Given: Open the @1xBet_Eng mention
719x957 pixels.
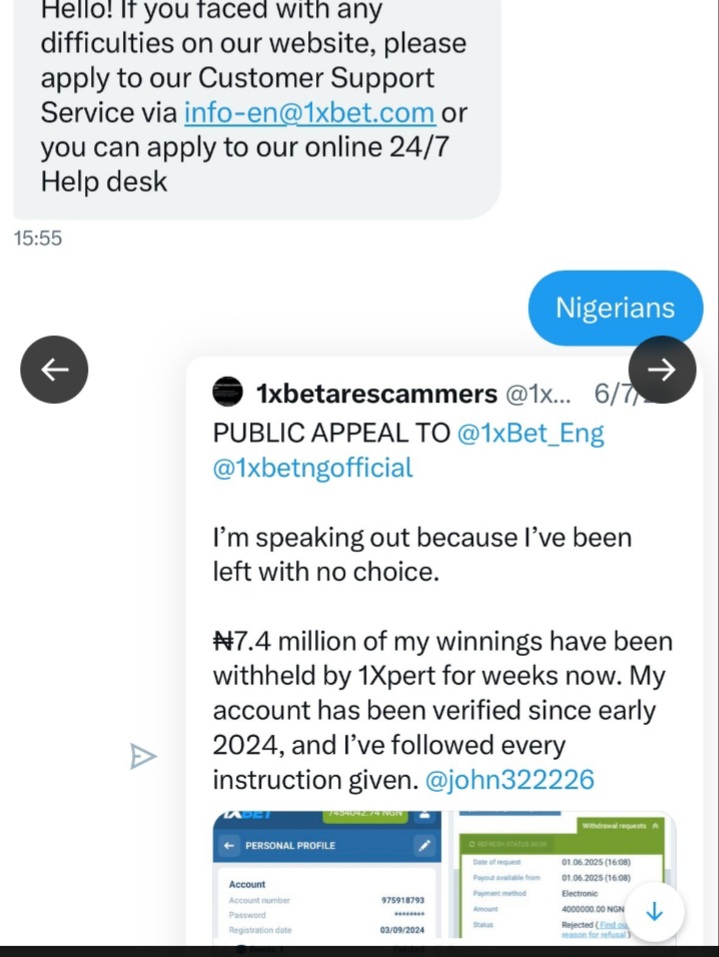Looking at the screenshot, I should pyautogui.click(x=530, y=433).
